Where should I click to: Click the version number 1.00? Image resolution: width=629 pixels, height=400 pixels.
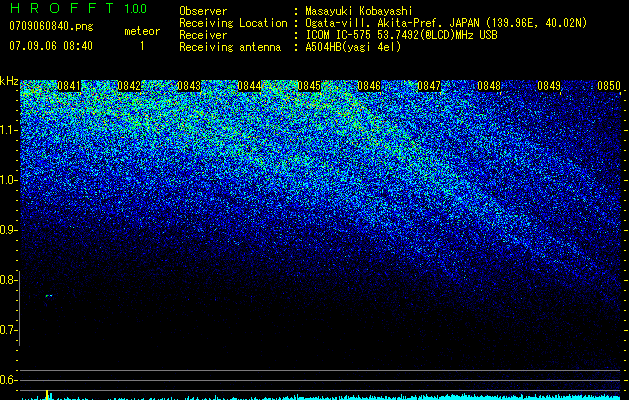point(136,8)
